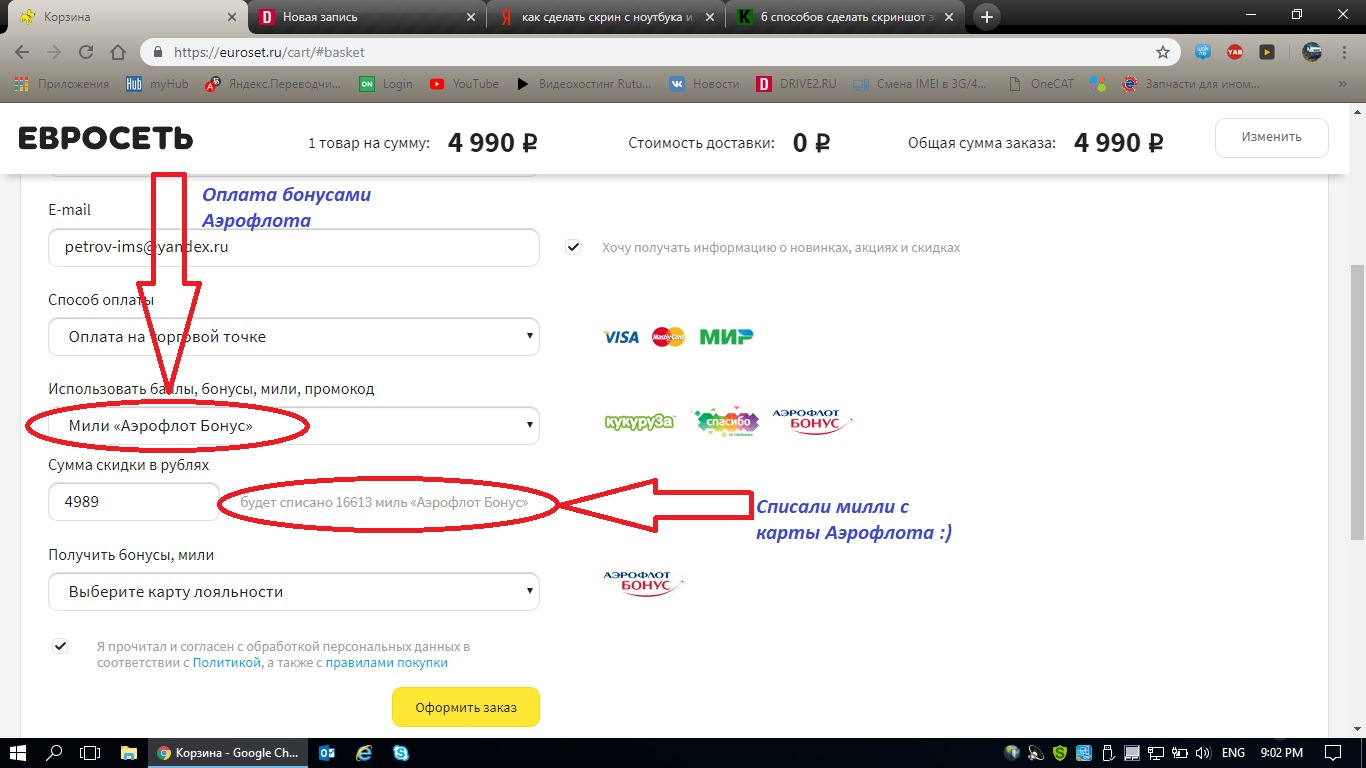Click the Chrome back arrow
This screenshot has width=1366, height=768.
(x=24, y=52)
